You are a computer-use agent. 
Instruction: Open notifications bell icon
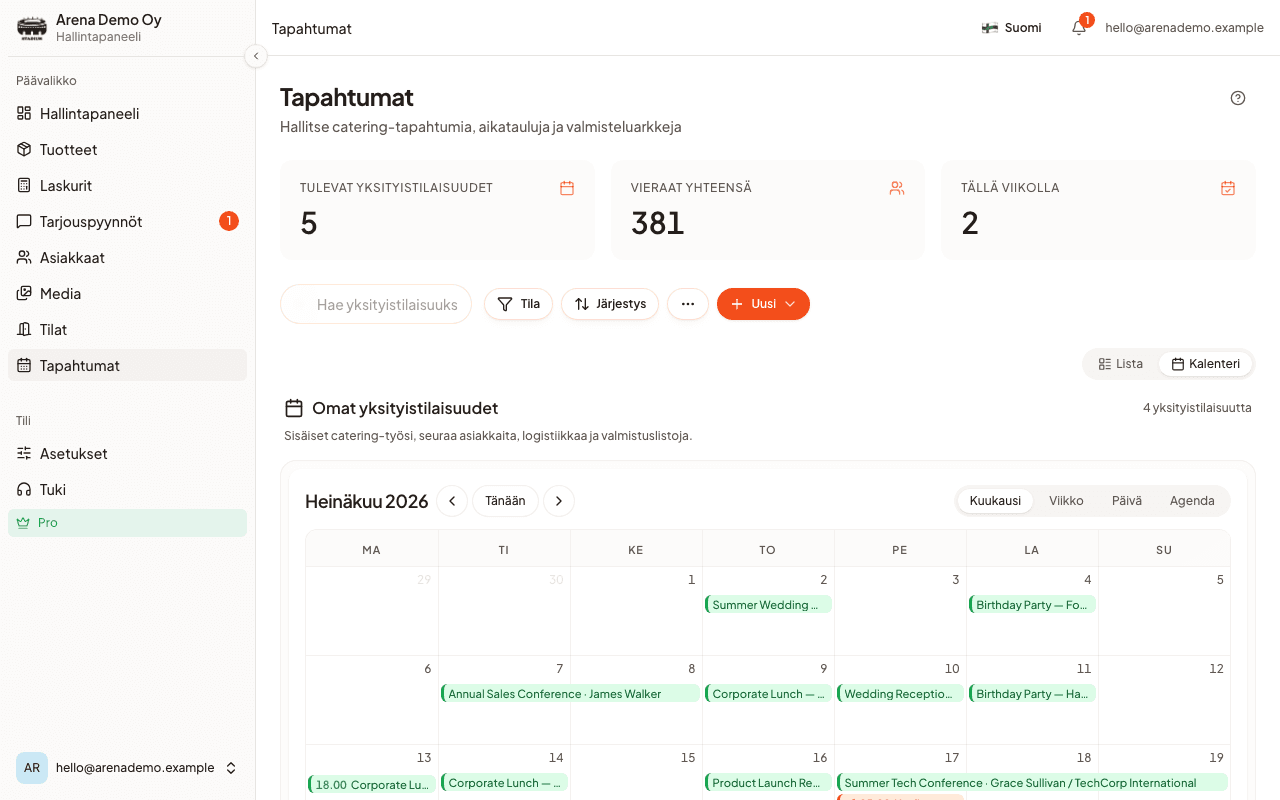point(1079,28)
